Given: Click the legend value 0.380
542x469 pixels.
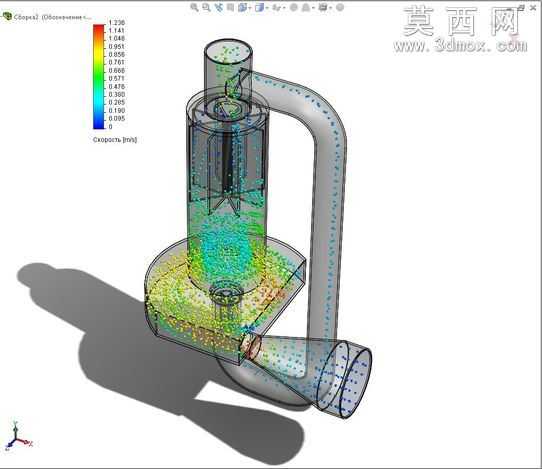Looking at the screenshot, I should click(x=116, y=94).
